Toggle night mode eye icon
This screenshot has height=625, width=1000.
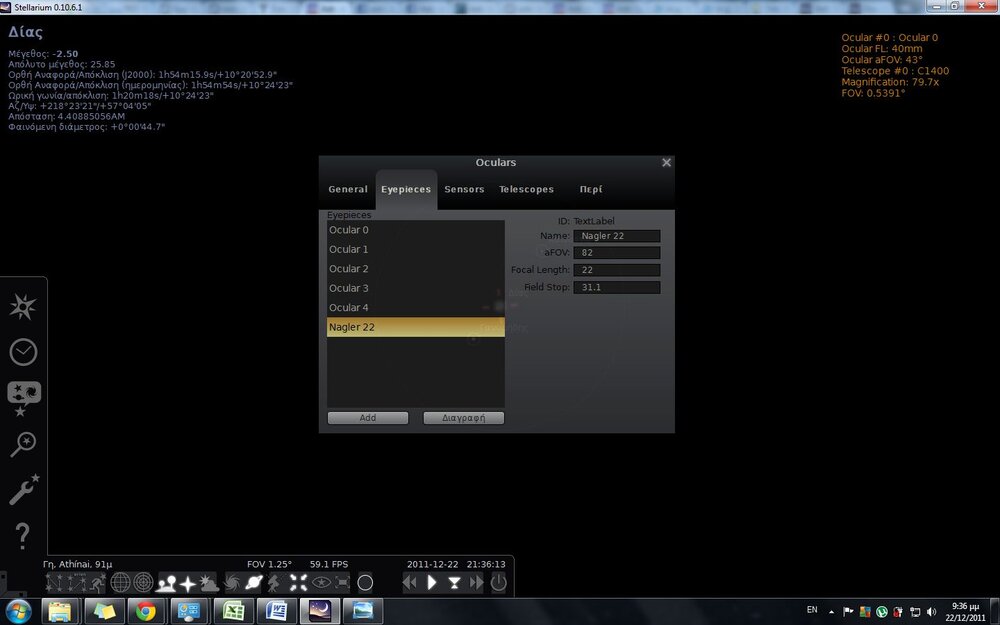[321, 582]
